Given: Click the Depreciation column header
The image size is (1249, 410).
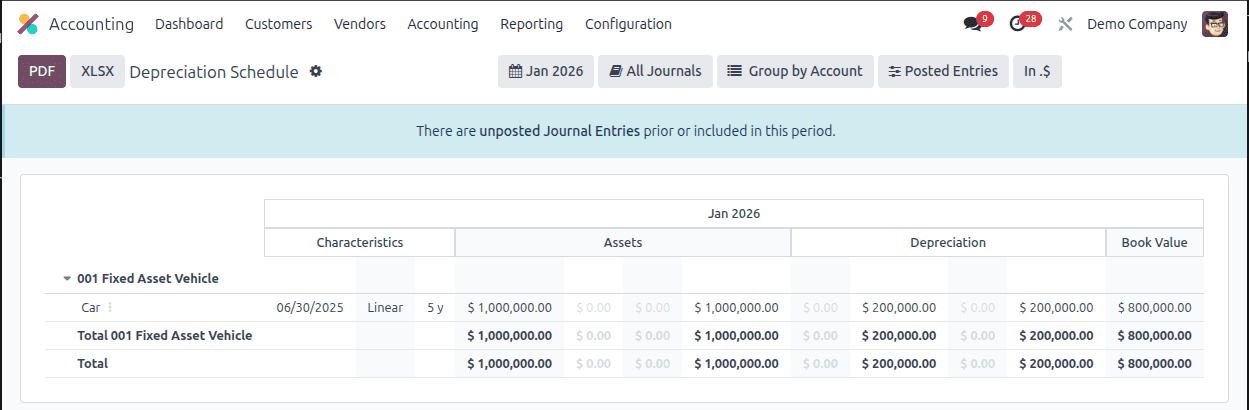Looking at the screenshot, I should point(948,242).
